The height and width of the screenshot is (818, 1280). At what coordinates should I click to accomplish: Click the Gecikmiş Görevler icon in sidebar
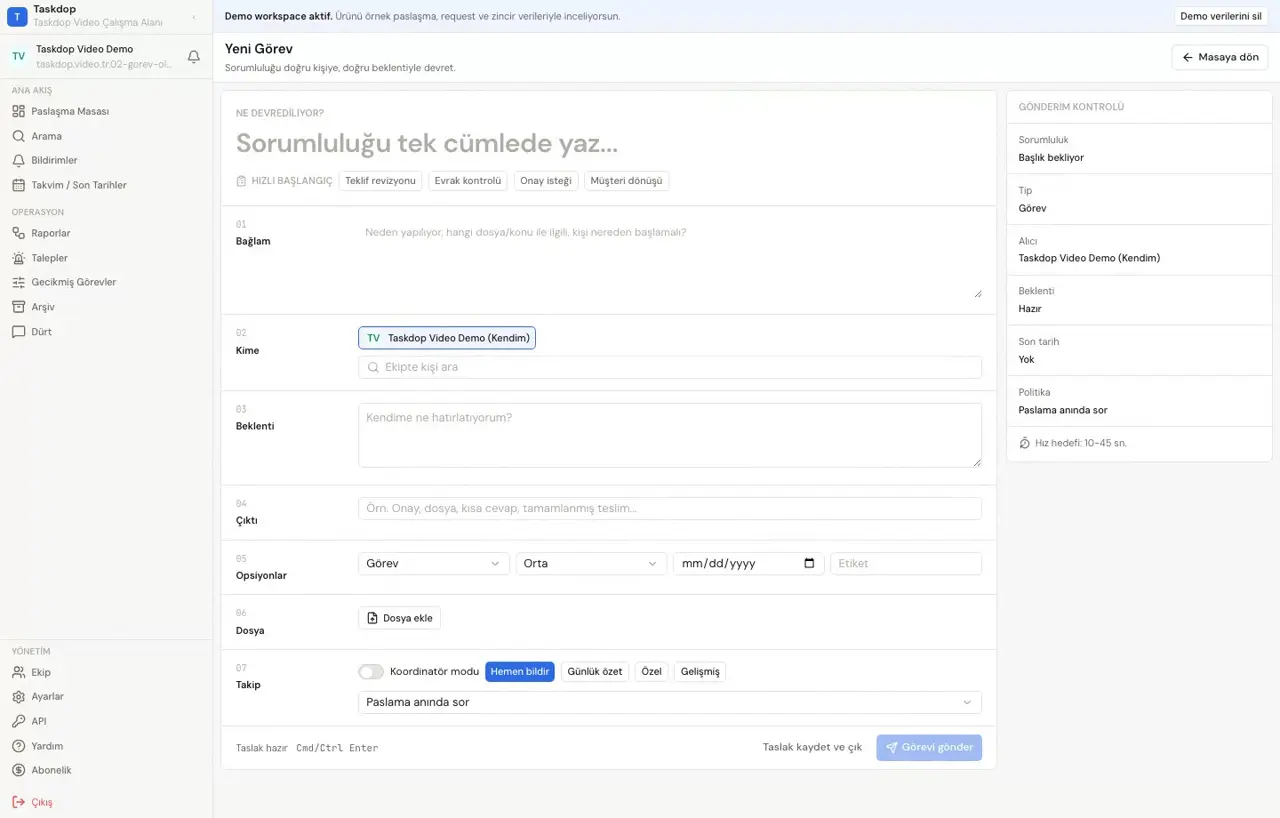tap(19, 282)
